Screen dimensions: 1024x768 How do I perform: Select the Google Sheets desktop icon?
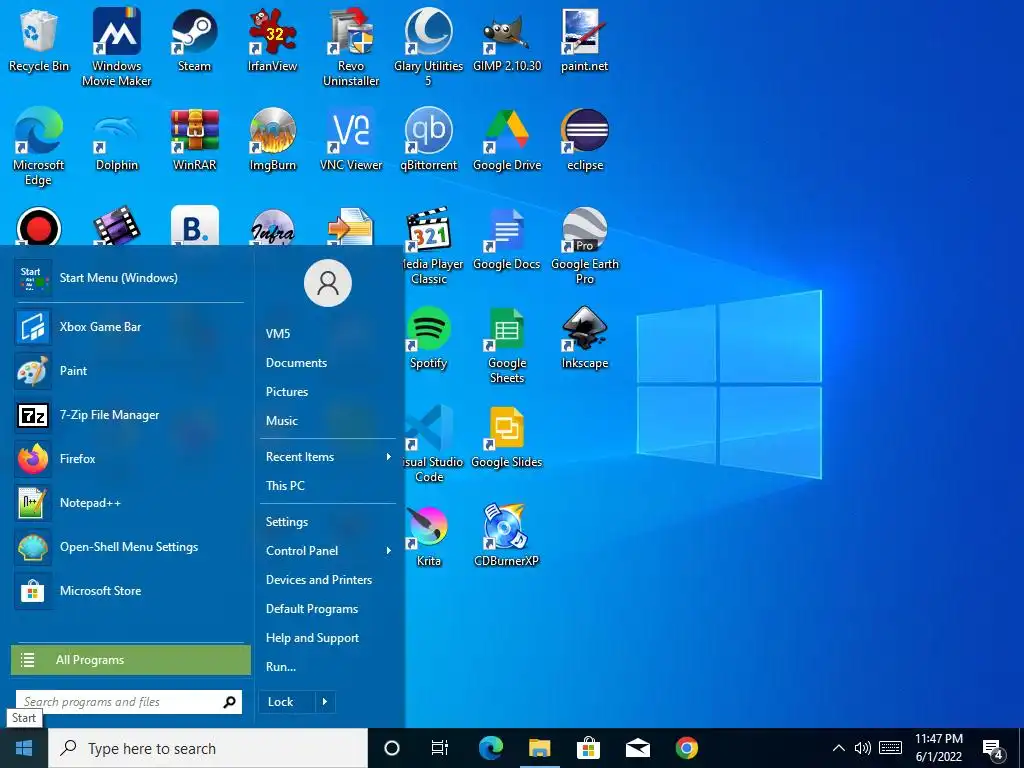click(507, 345)
